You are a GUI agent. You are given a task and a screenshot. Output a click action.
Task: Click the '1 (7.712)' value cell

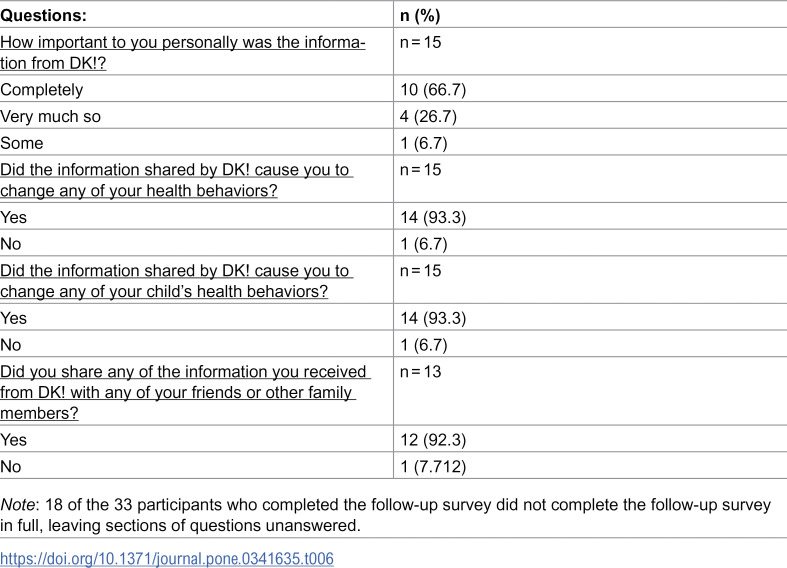[433, 467]
